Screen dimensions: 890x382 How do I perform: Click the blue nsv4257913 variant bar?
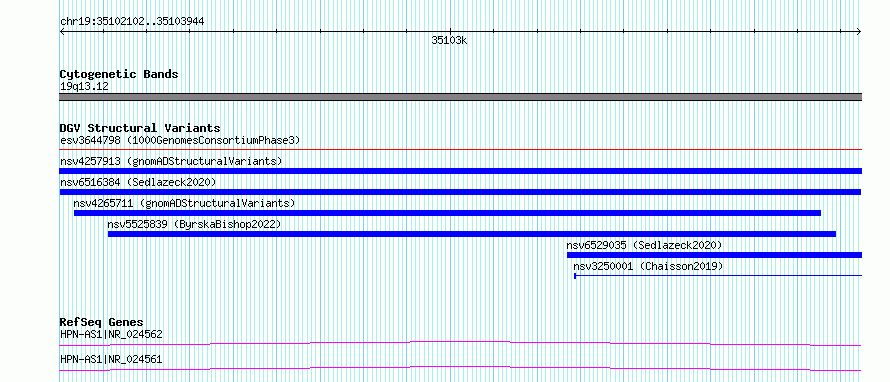[x=460, y=171]
